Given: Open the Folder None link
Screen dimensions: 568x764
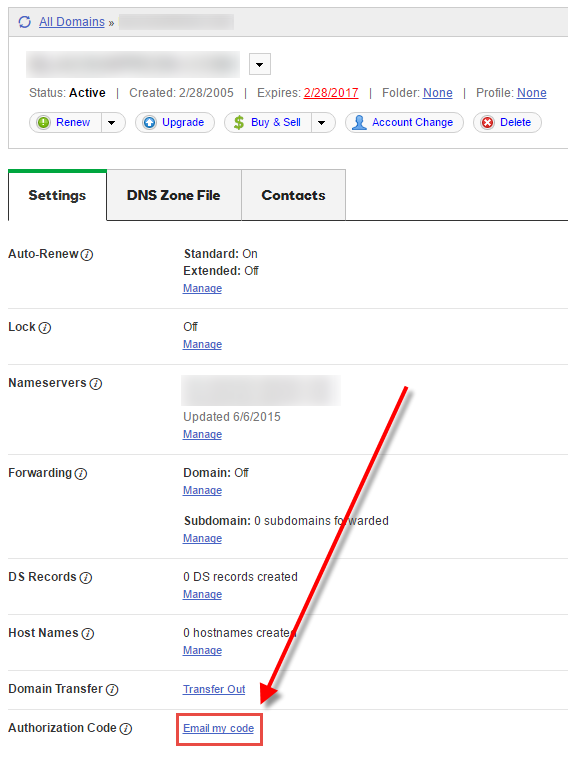Looking at the screenshot, I should point(437,93).
